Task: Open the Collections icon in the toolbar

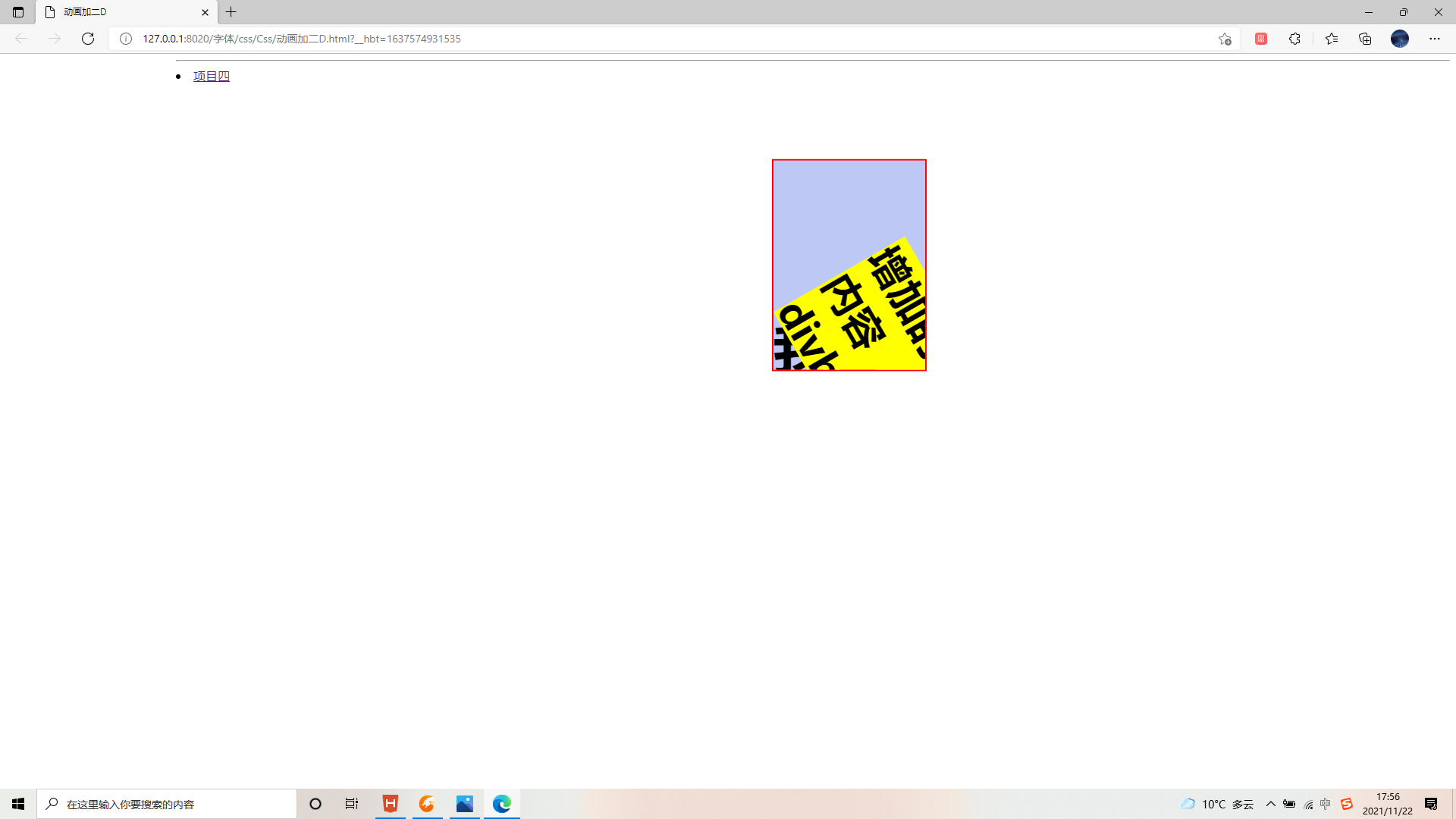Action: coord(1365,39)
